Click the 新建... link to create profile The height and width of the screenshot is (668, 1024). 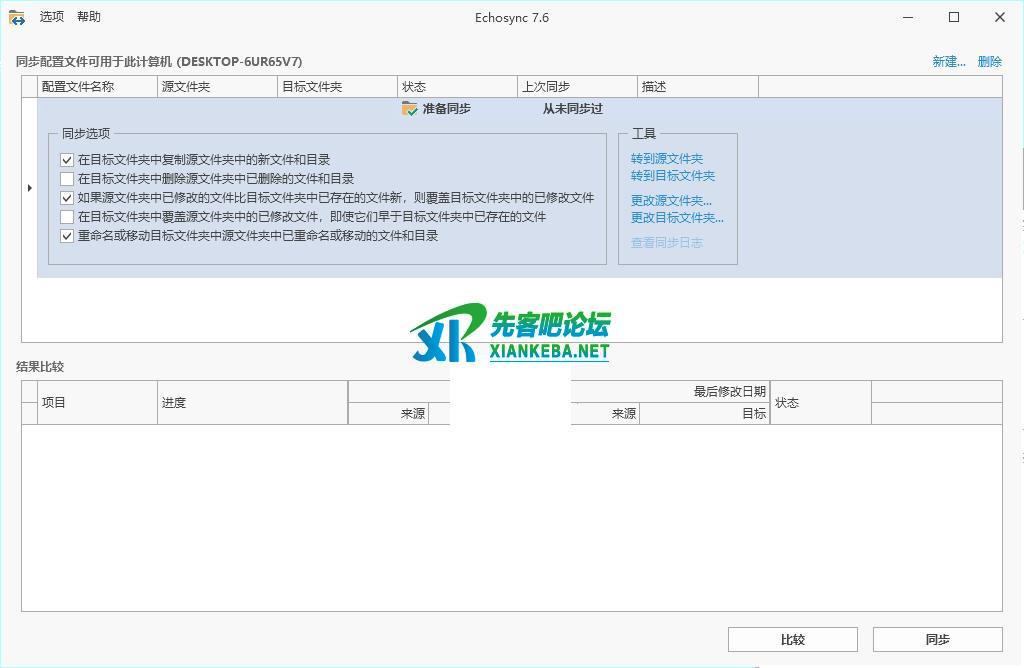[948, 62]
